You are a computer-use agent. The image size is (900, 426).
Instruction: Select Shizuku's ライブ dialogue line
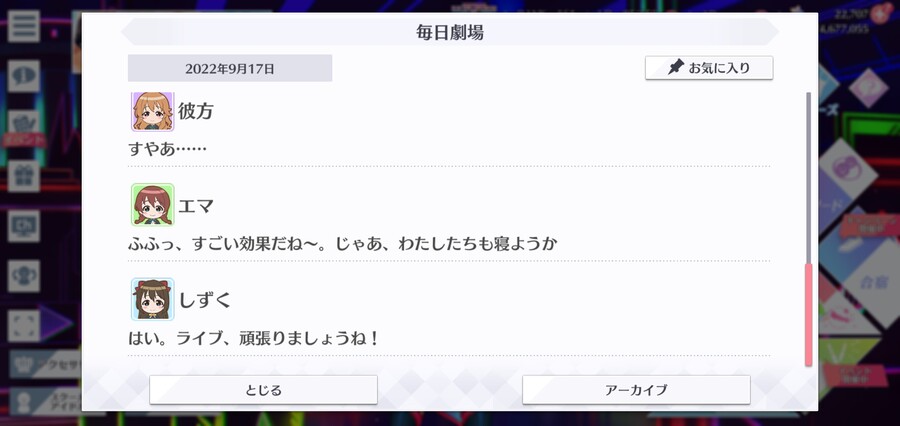(x=254, y=338)
